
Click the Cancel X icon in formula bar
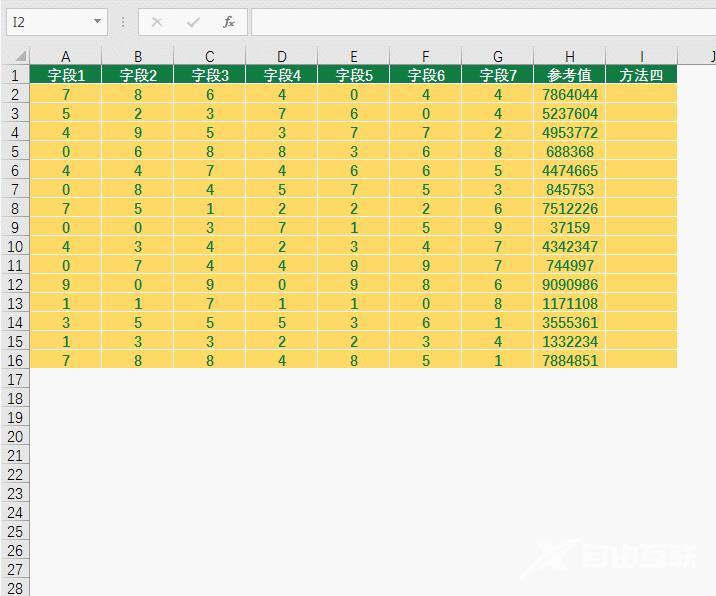coord(157,22)
